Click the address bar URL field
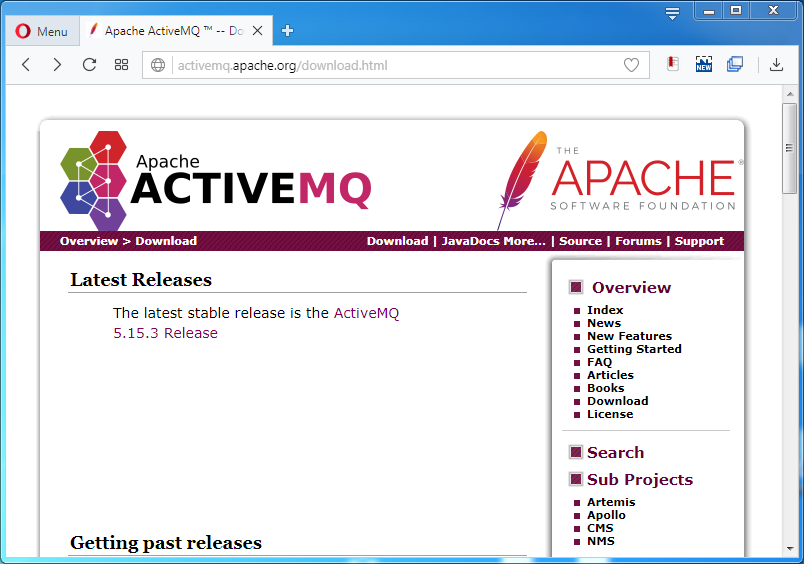Viewport: 804px width, 564px height. tap(395, 65)
